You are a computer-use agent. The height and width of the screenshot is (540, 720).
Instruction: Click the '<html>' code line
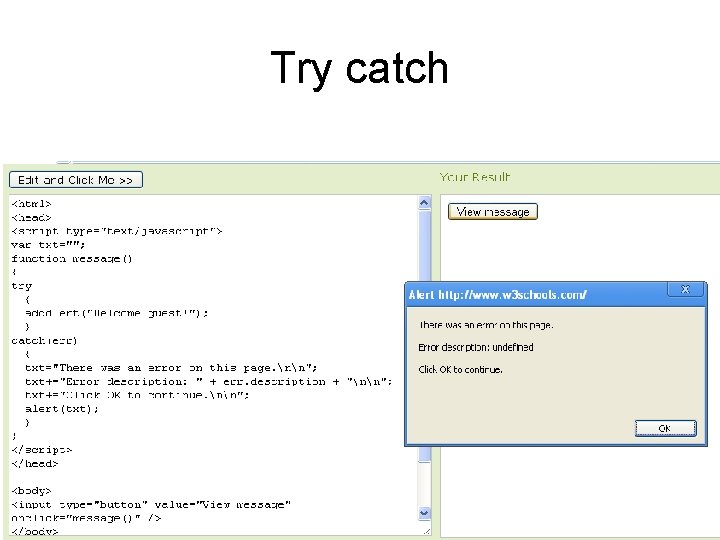[x=31, y=204]
